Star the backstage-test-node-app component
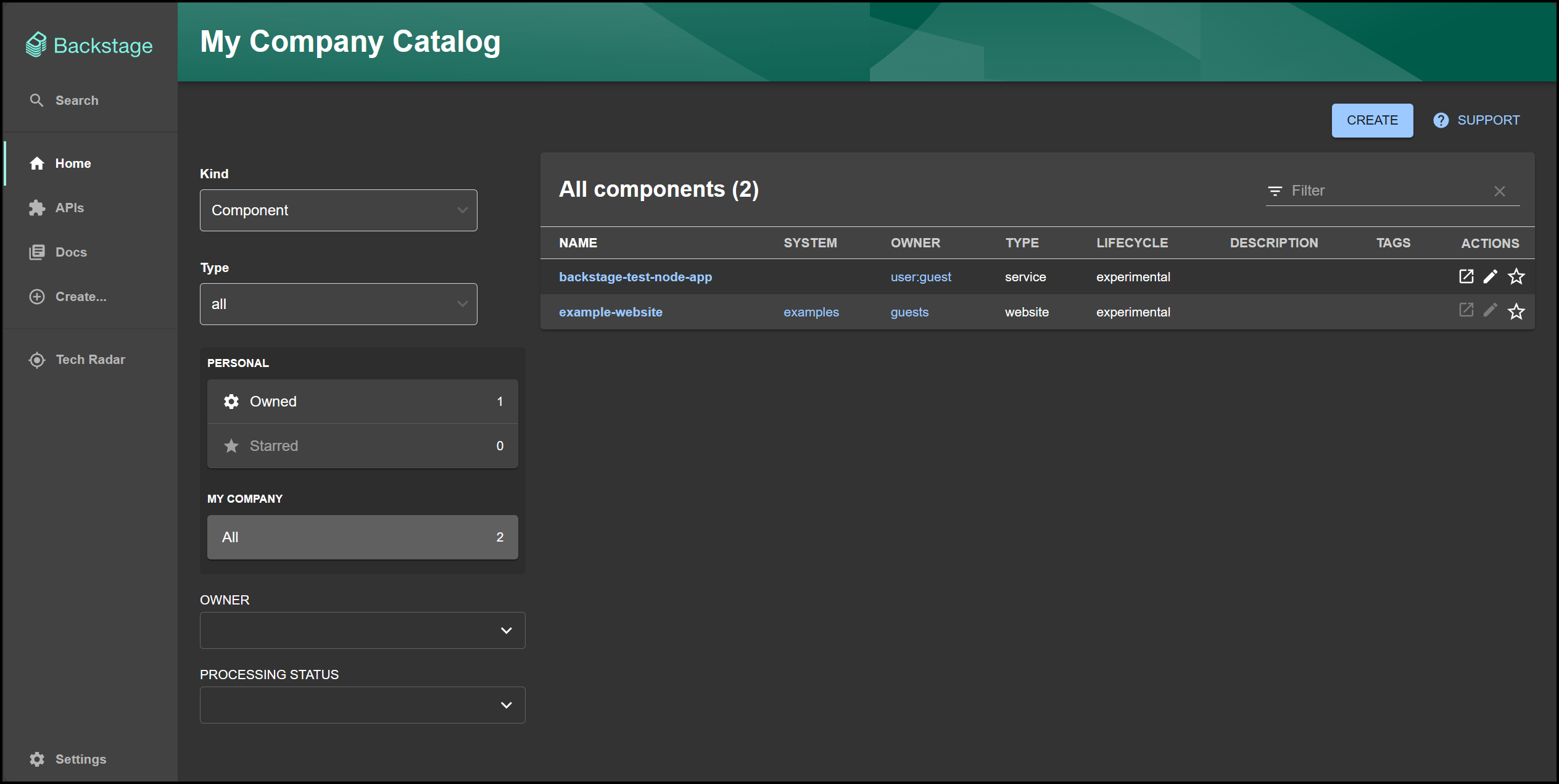 point(1516,276)
